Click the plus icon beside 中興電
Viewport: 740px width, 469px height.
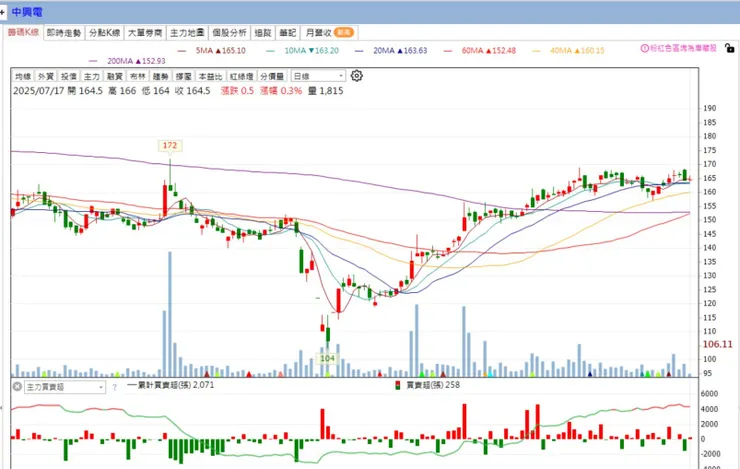point(2,12)
